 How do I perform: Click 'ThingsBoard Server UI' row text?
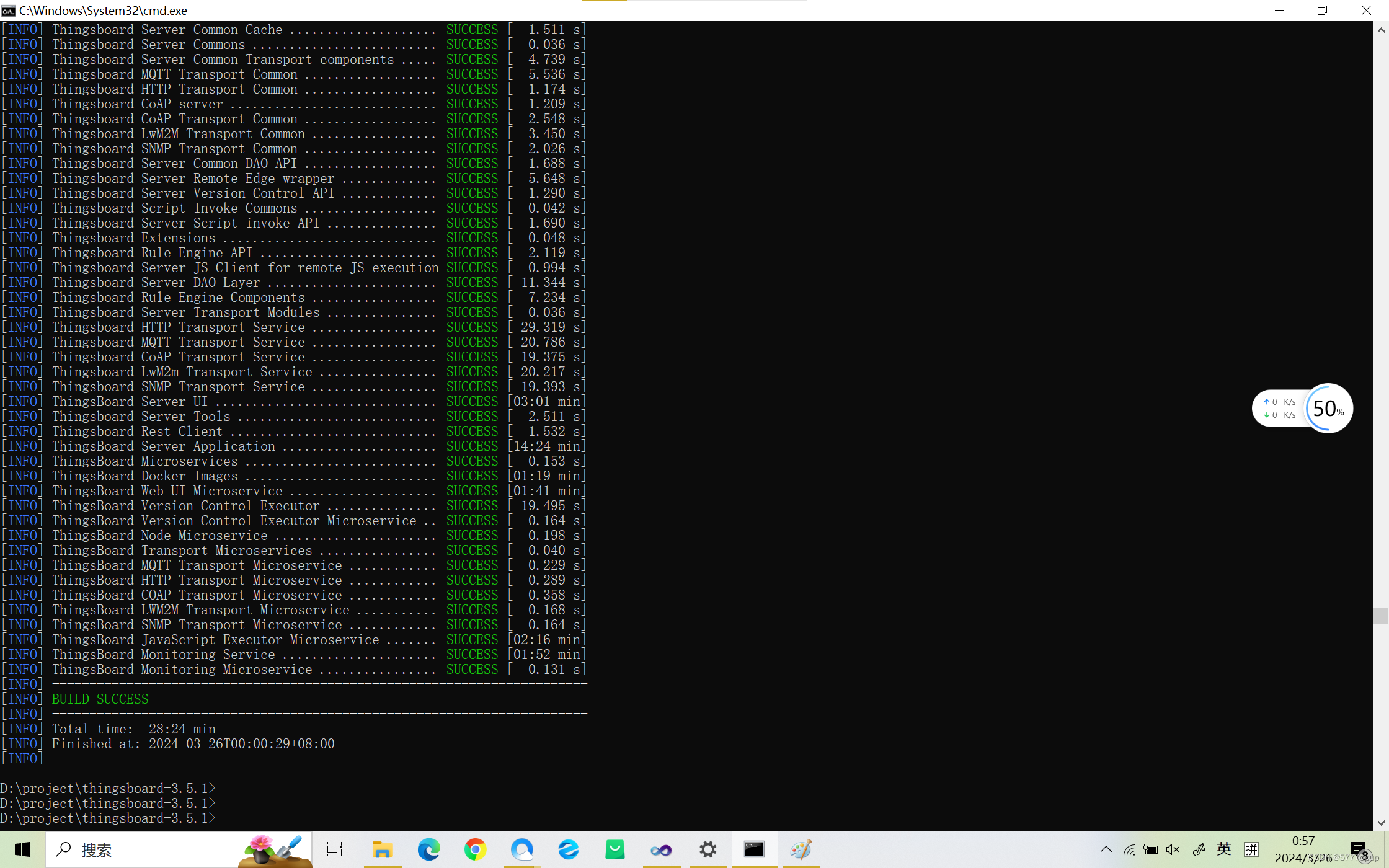point(130,402)
